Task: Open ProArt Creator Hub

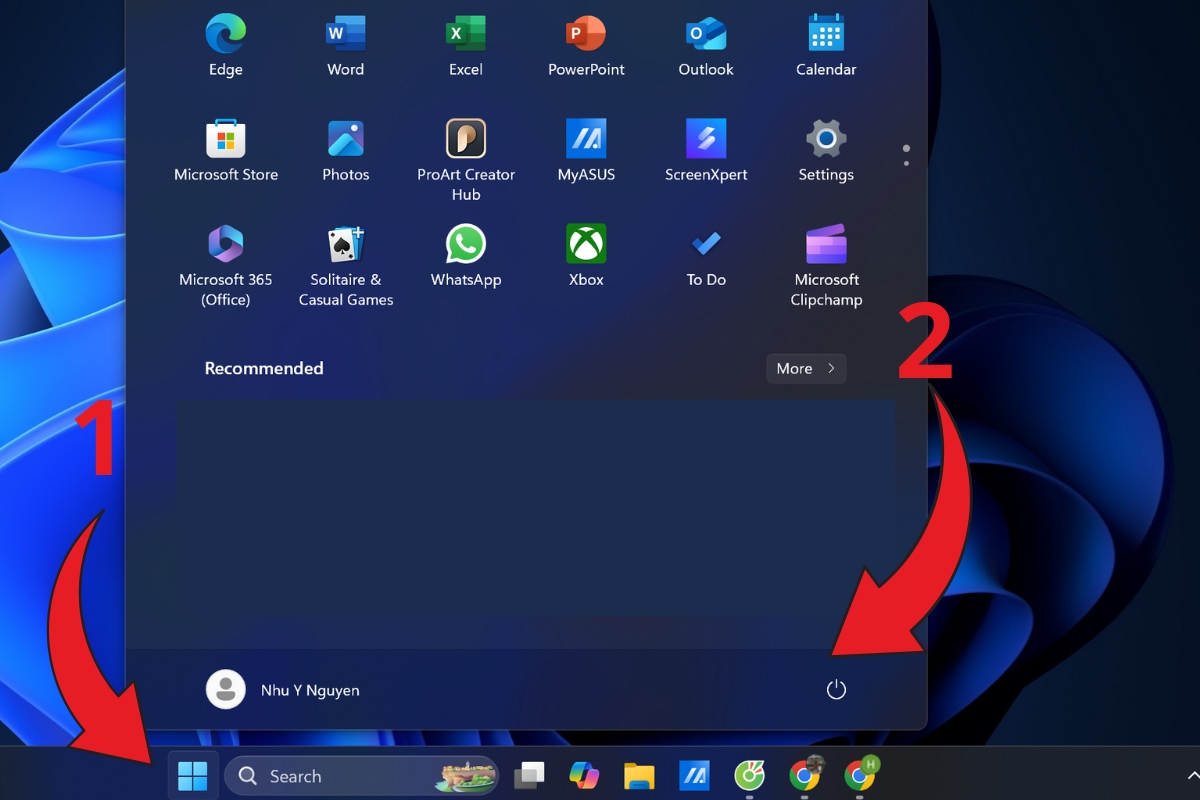Action: [x=466, y=160]
